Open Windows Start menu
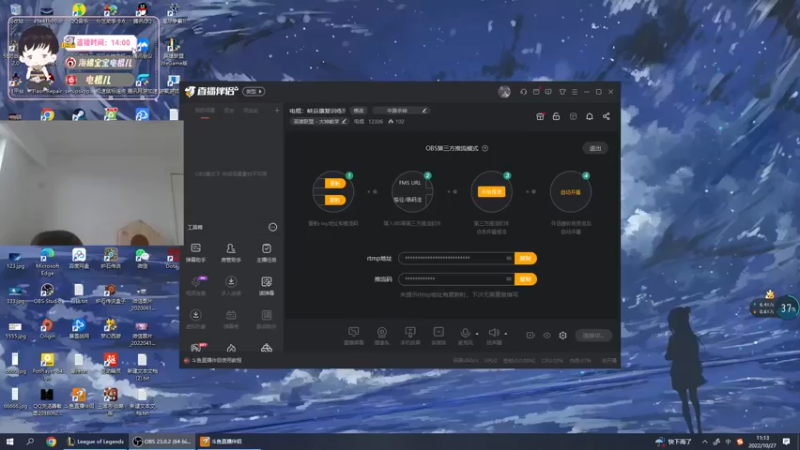This screenshot has height=450, width=800. (9, 441)
